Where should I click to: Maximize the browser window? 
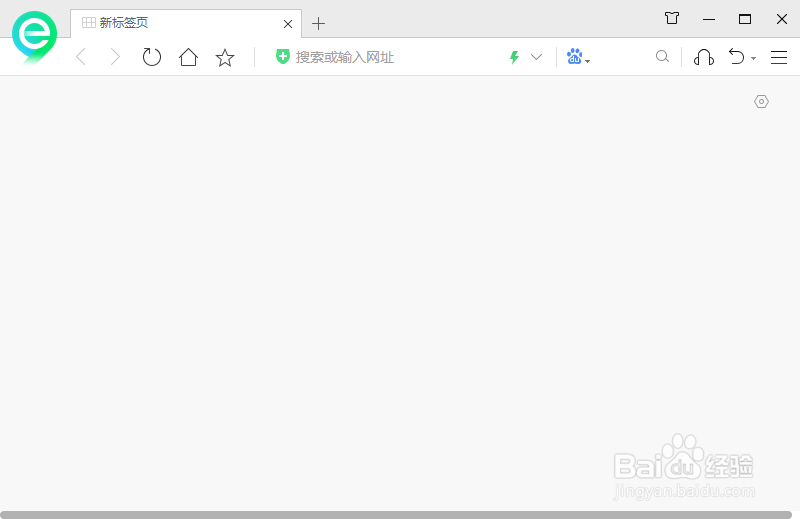[x=745, y=19]
